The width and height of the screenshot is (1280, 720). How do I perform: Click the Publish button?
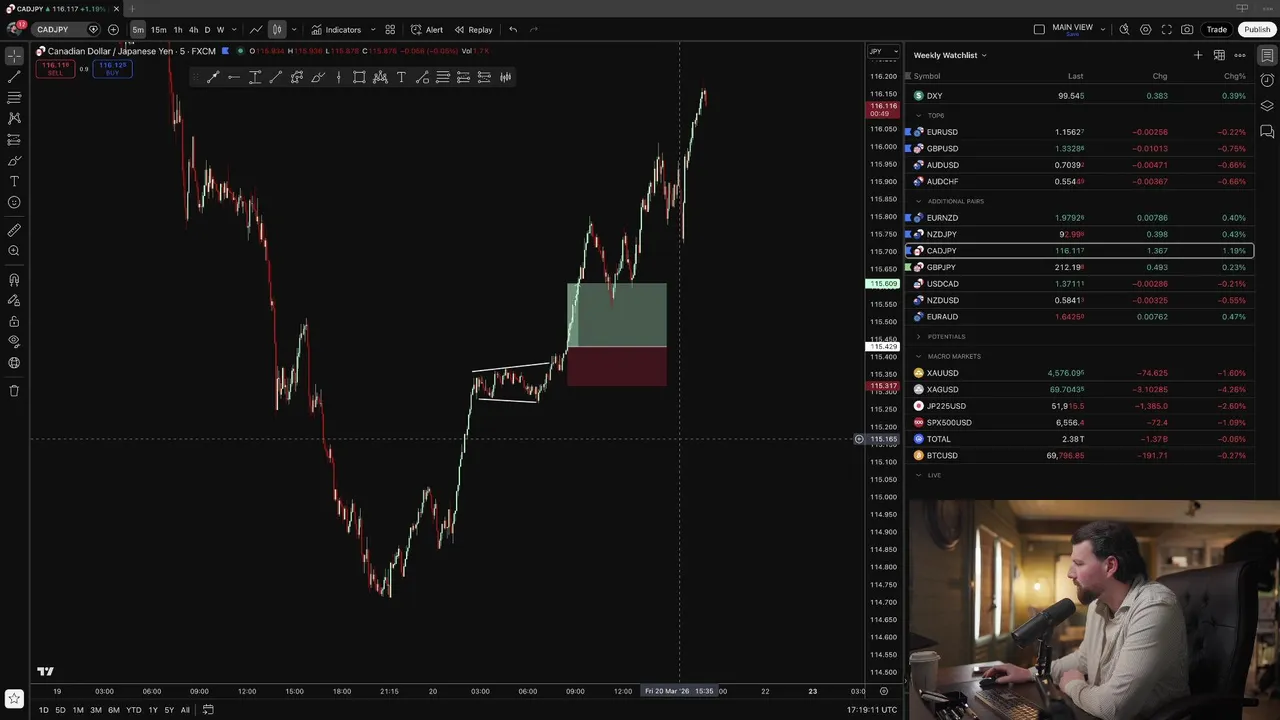click(1257, 30)
